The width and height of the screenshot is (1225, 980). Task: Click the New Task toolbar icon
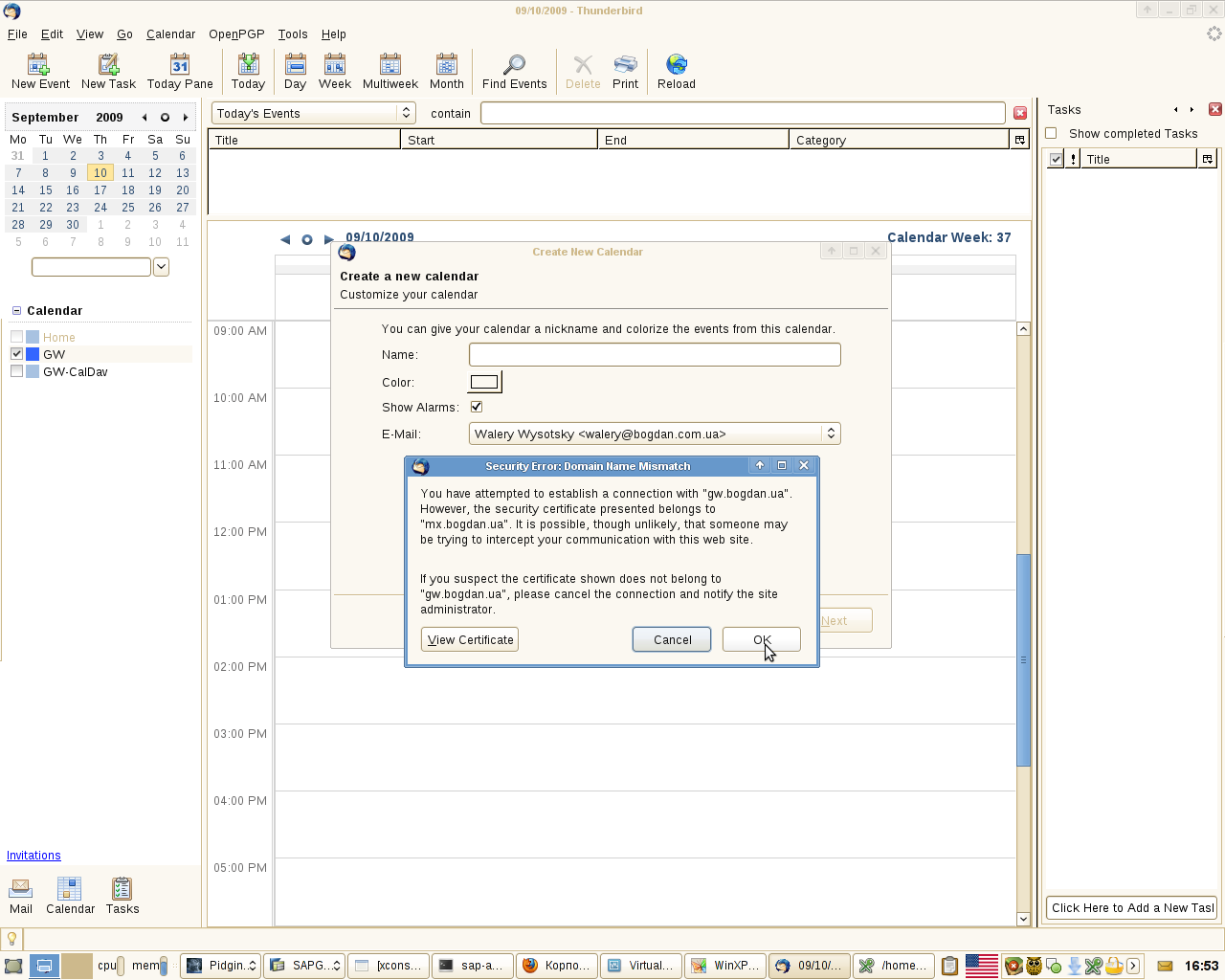(108, 64)
